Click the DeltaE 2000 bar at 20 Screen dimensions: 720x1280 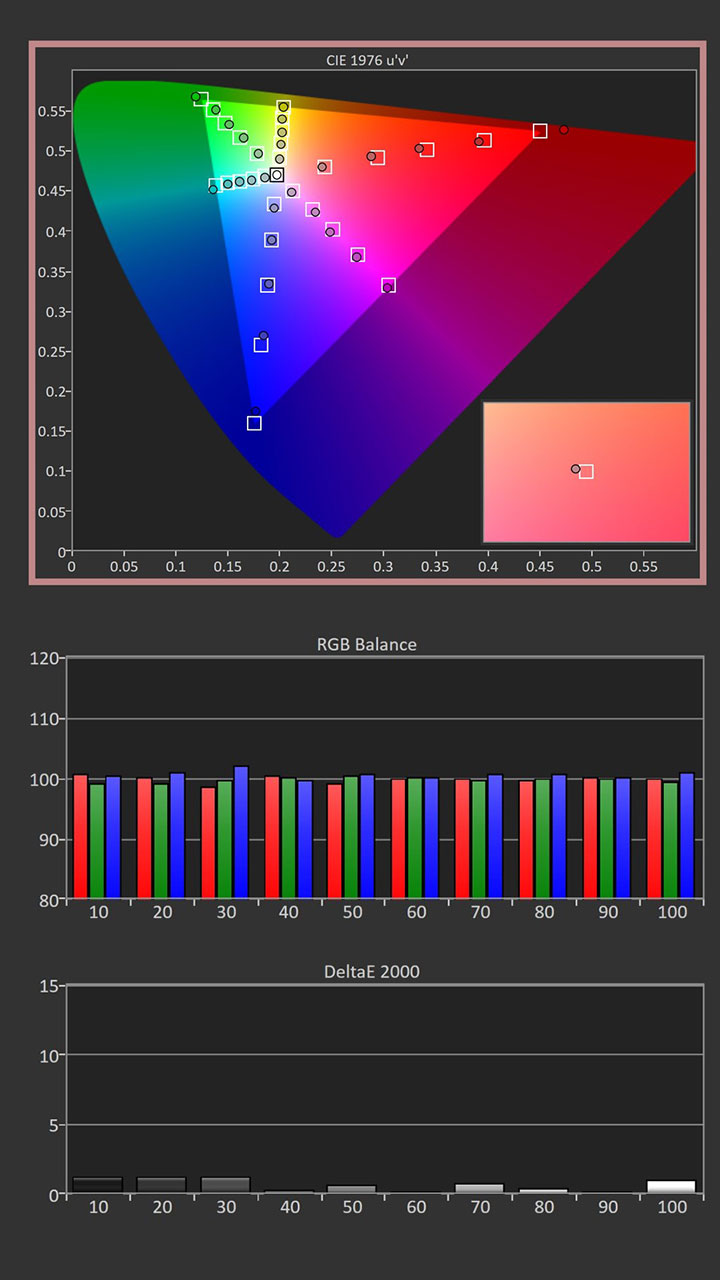(x=161, y=1185)
